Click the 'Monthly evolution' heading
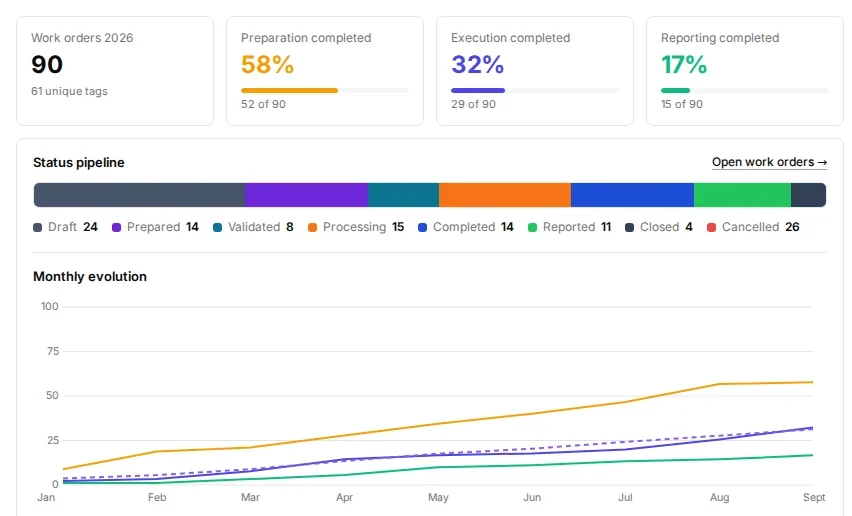 click(90, 276)
